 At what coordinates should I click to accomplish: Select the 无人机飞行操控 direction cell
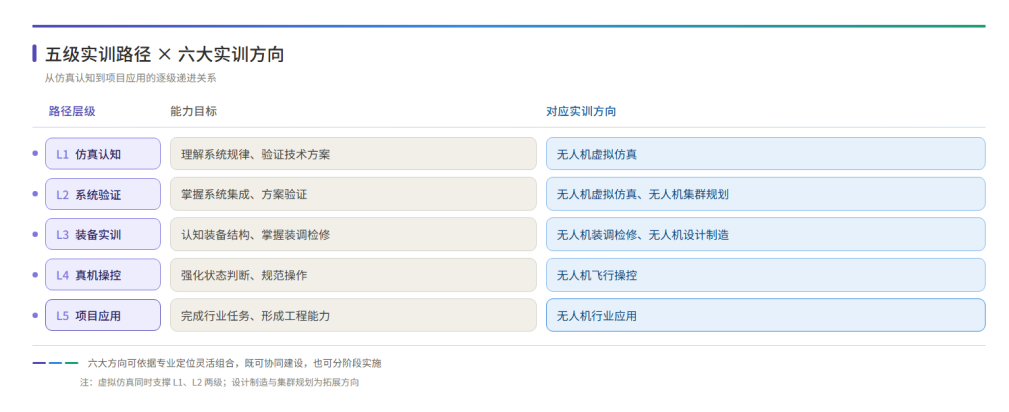tap(766, 275)
